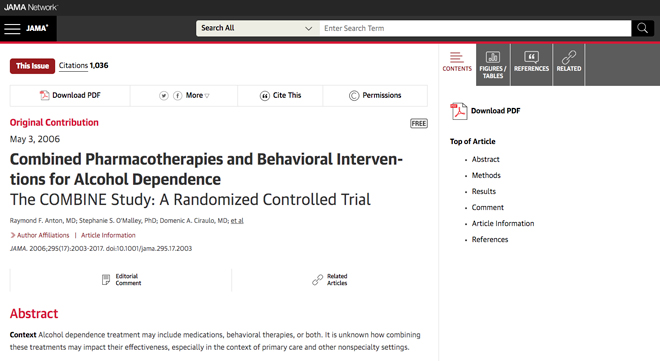The width and height of the screenshot is (660, 361).
Task: Click the magnifying glass search button
Action: [642, 28]
